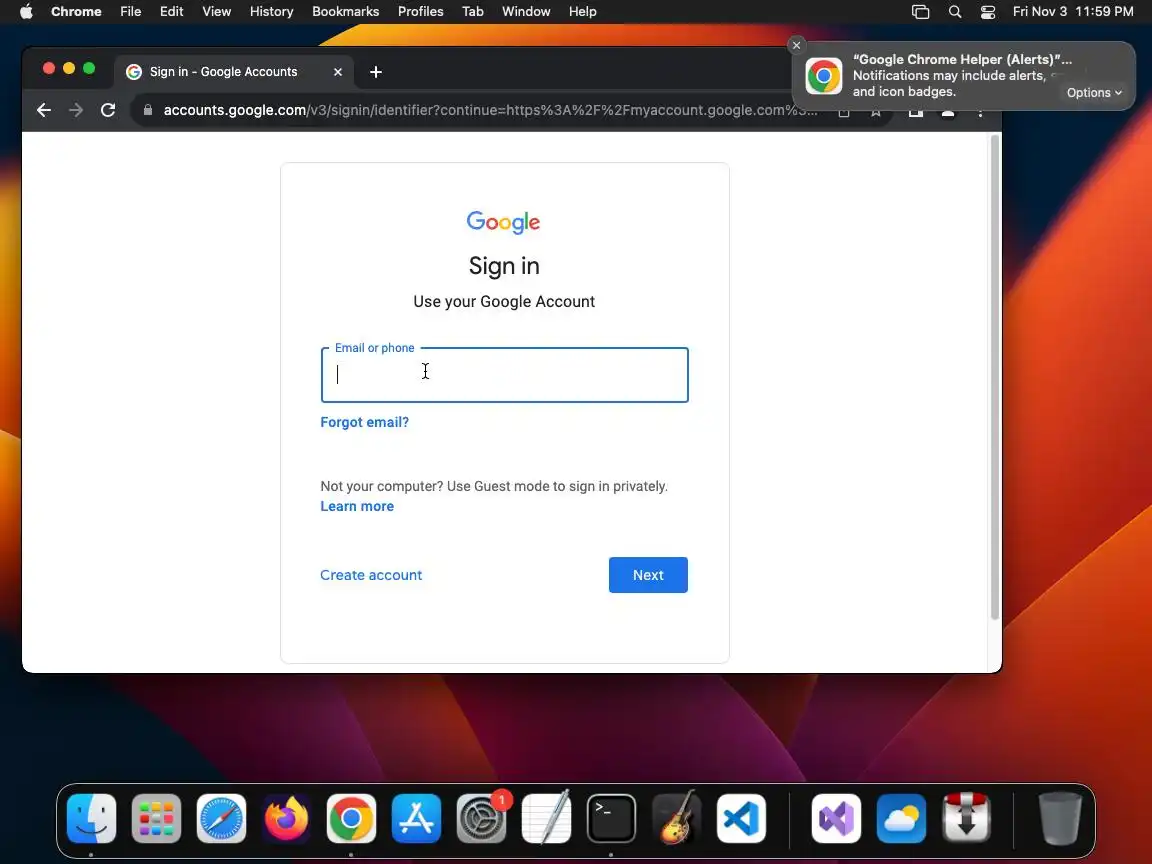
Task: Open Terminal from the Dock
Action: 611,818
